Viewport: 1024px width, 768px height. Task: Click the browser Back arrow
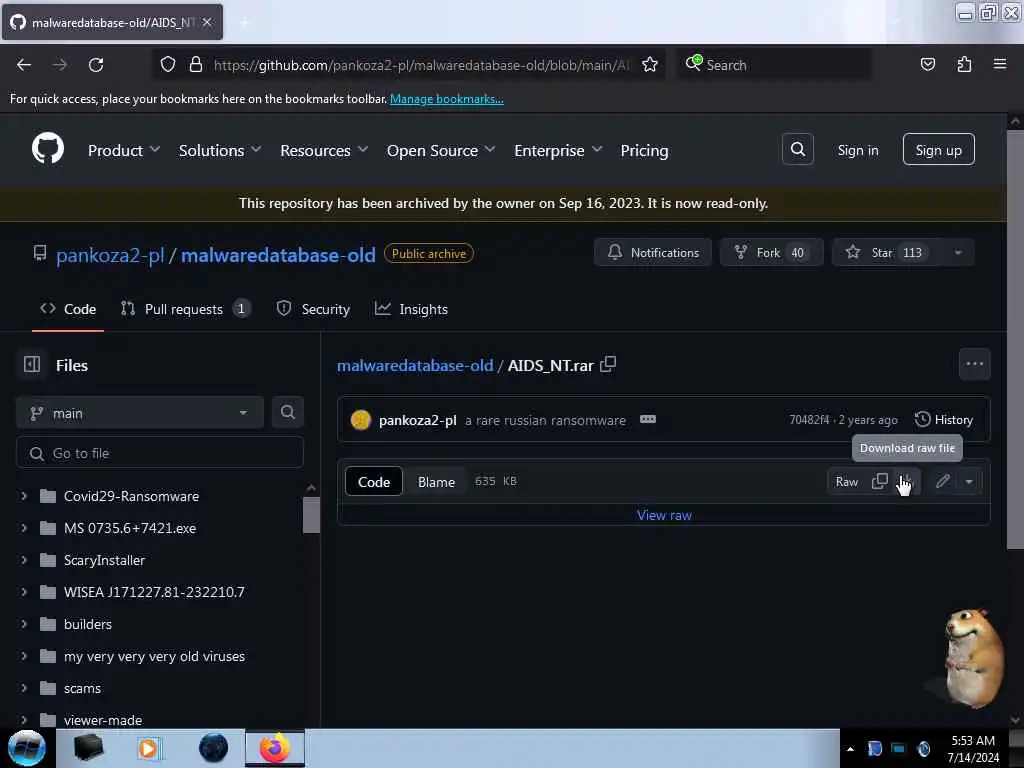coord(24,65)
